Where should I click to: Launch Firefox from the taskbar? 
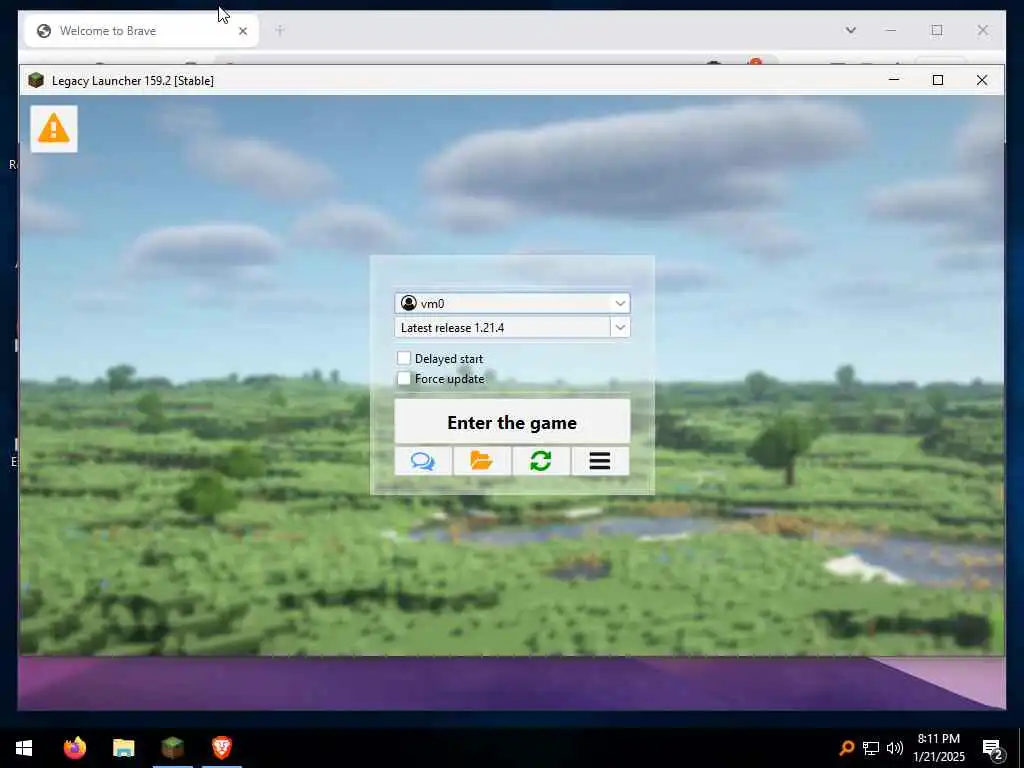point(74,747)
